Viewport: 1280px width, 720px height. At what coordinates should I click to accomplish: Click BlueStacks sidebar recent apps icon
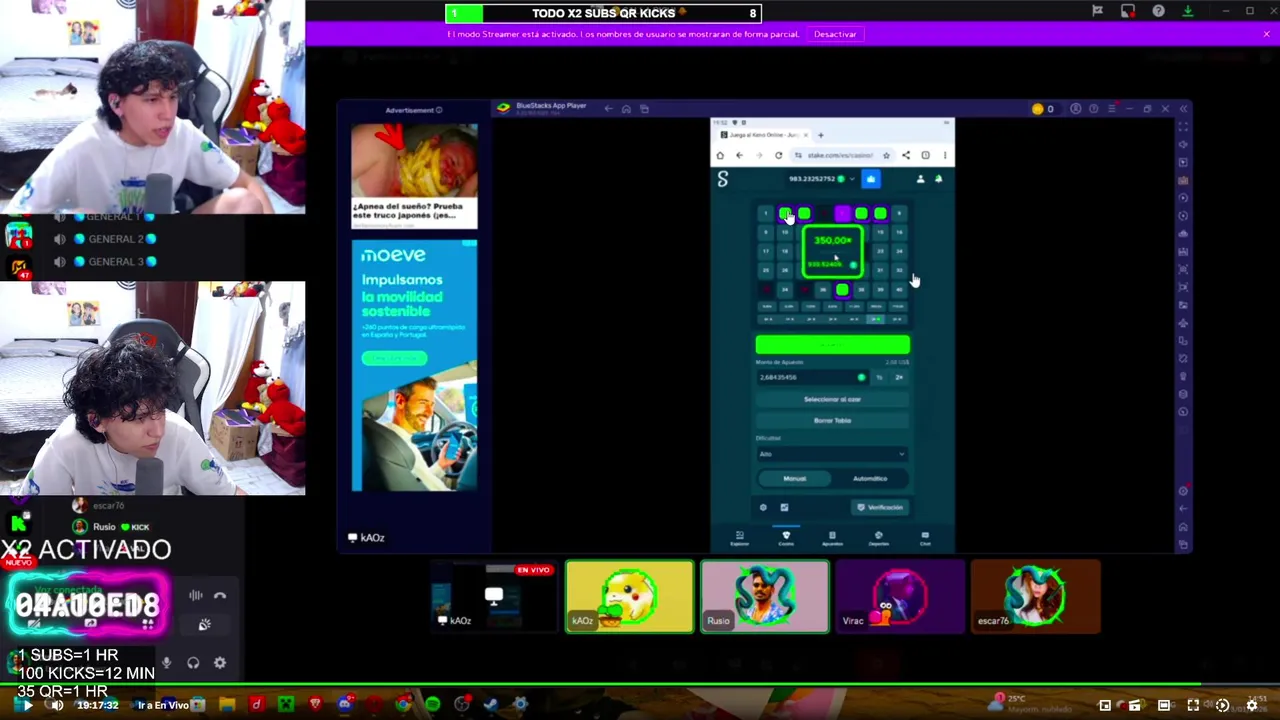1183,545
